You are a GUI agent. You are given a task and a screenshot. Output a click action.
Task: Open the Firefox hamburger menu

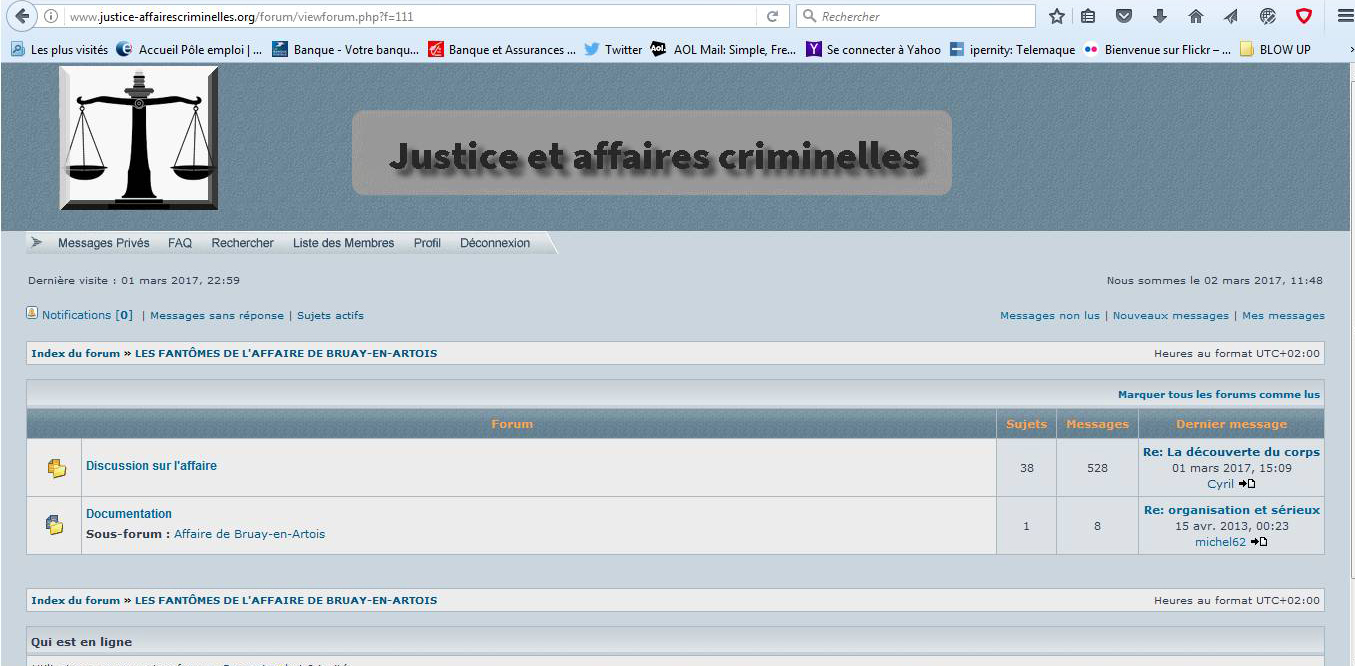pyautogui.click(x=1343, y=17)
